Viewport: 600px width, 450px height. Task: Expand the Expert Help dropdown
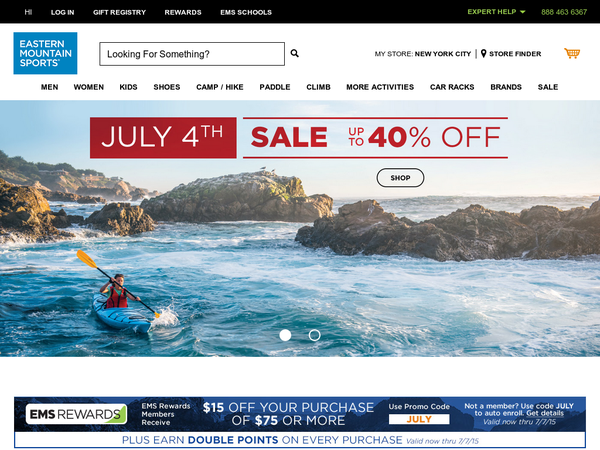[496, 12]
